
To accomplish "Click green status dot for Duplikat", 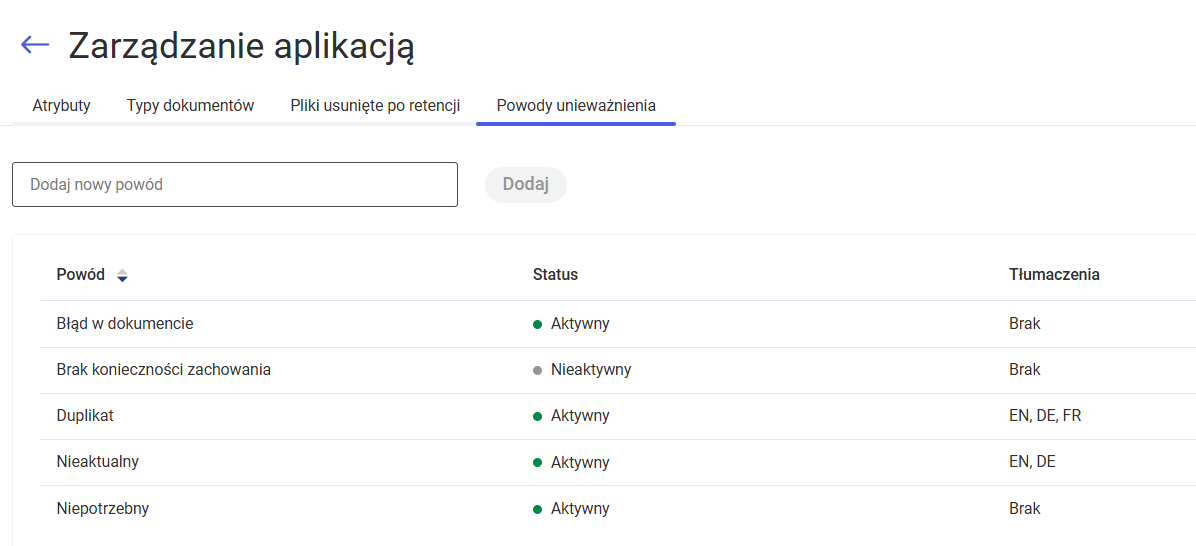I will (537, 416).
